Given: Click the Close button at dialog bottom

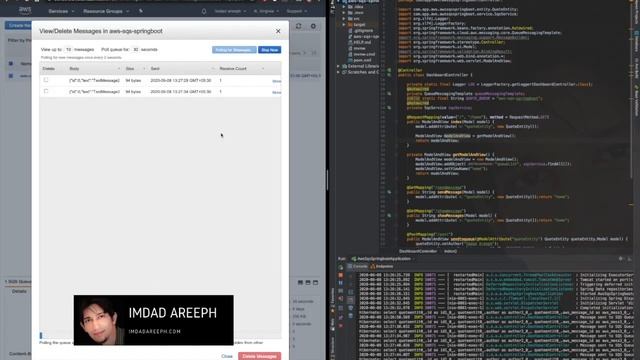Looking at the screenshot, I should click(x=227, y=356).
